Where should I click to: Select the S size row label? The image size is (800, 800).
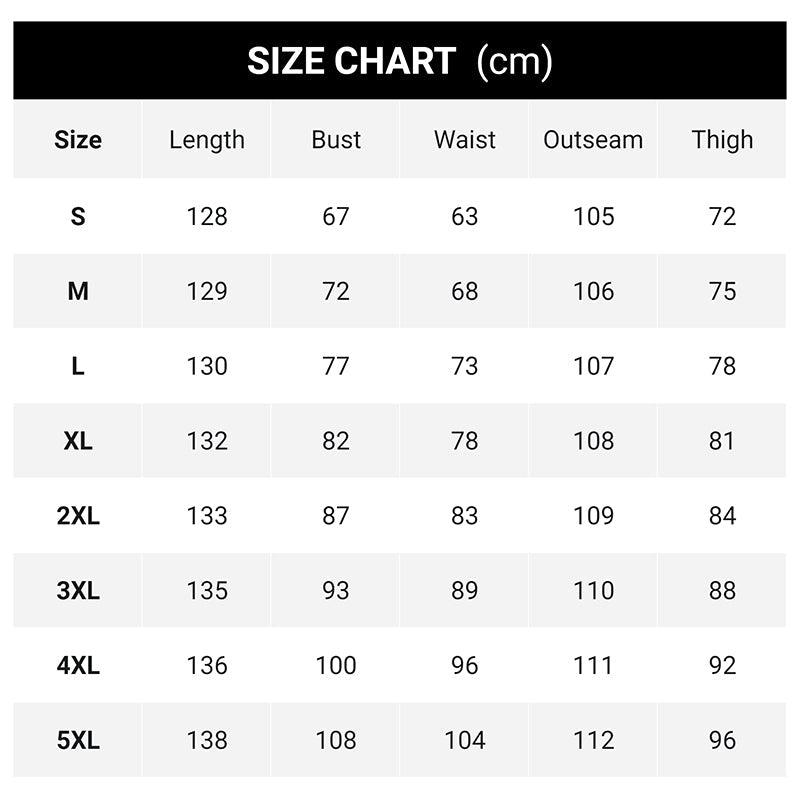78,216
